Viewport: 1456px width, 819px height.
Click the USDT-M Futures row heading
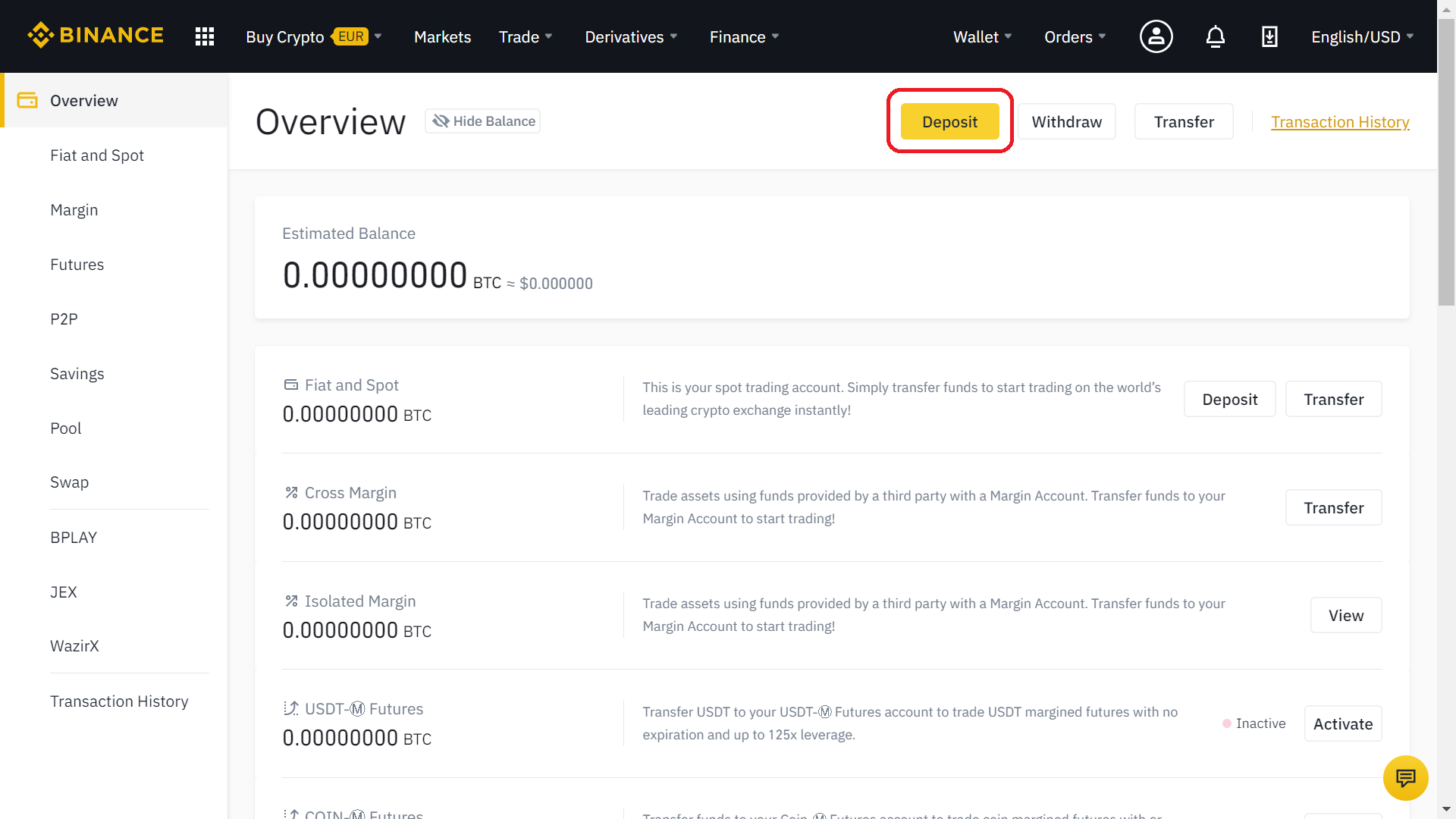click(364, 708)
